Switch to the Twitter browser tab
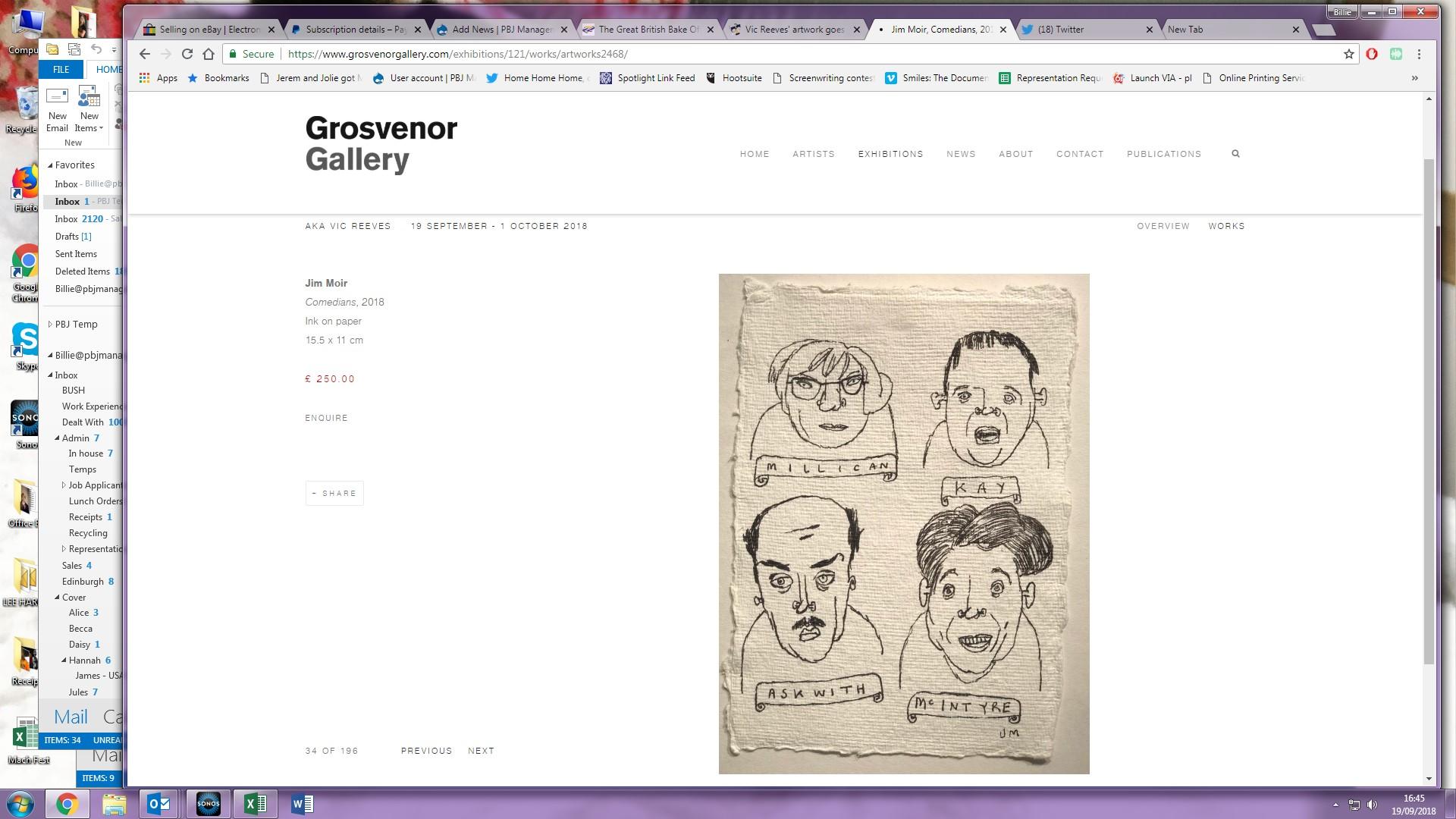Viewport: 1456px width, 819px height. point(1077,30)
